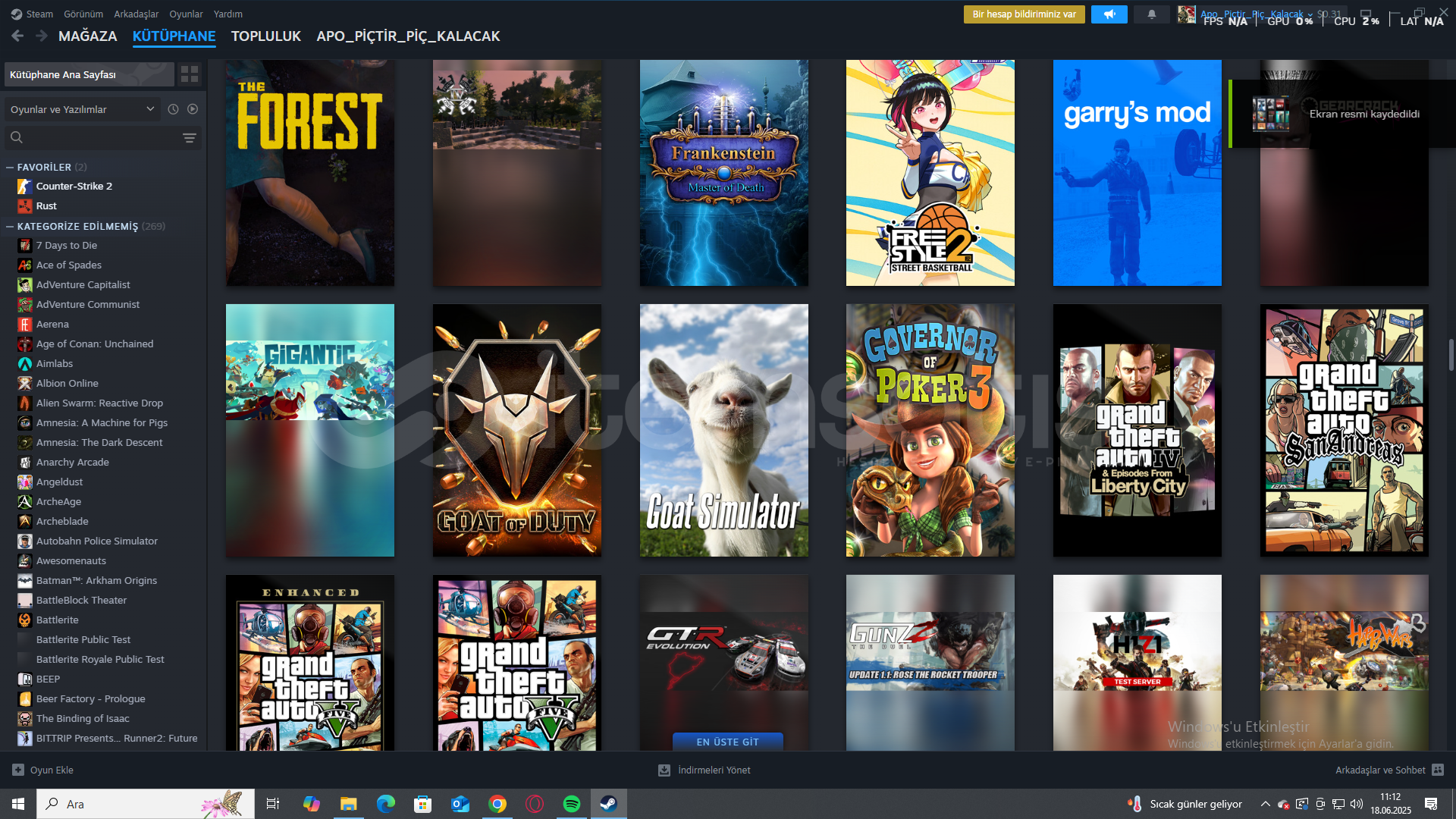Click the Counter-Strike 2 game icon
This screenshot has height=819, width=1456.
tap(25, 186)
